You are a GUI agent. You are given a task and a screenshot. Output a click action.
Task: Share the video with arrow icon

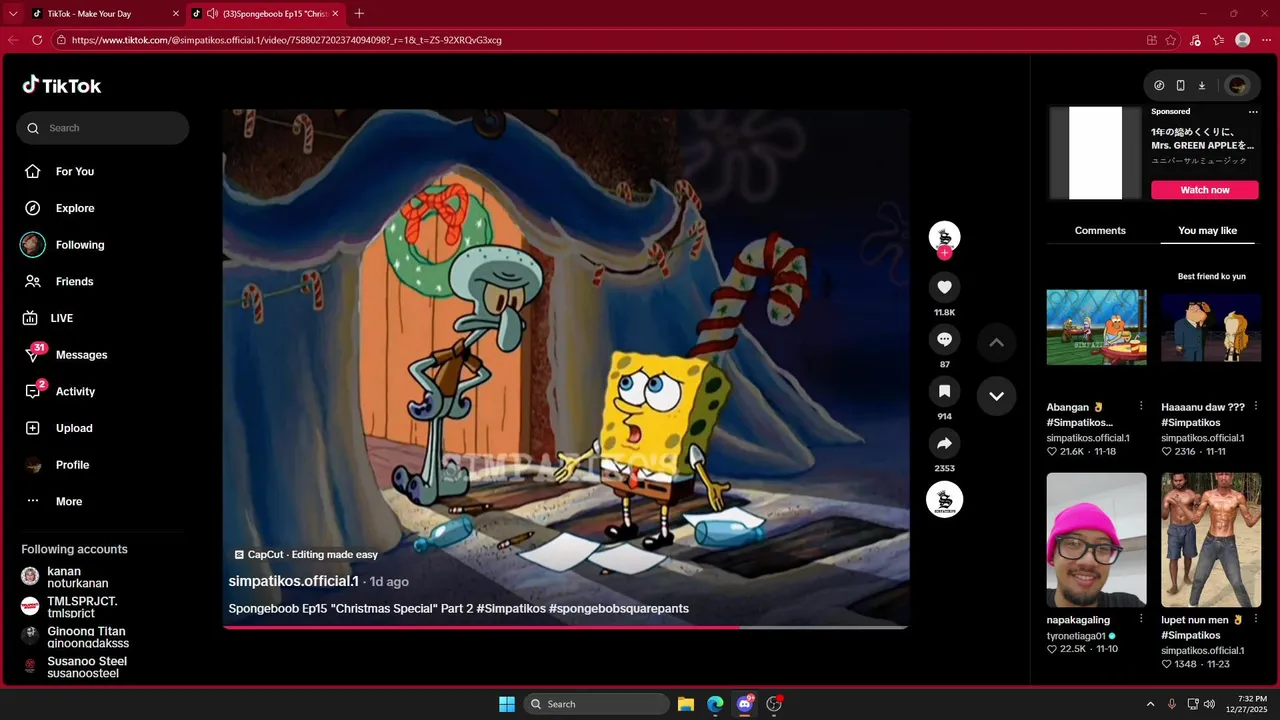point(944,444)
